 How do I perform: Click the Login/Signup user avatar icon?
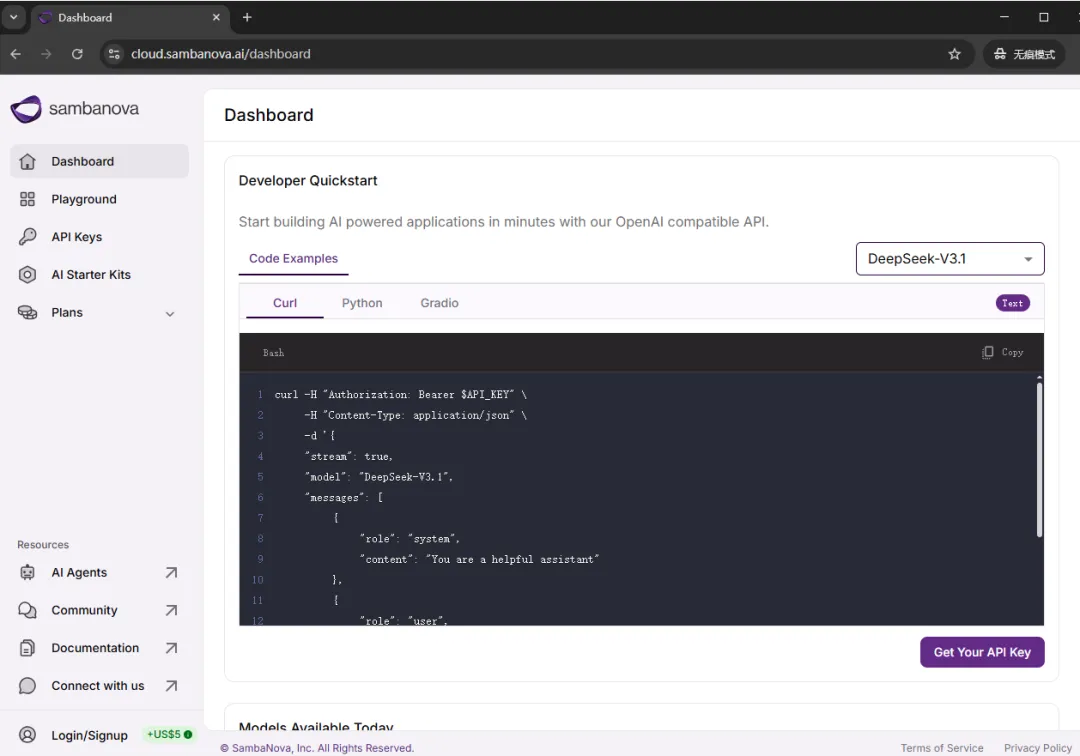point(28,735)
